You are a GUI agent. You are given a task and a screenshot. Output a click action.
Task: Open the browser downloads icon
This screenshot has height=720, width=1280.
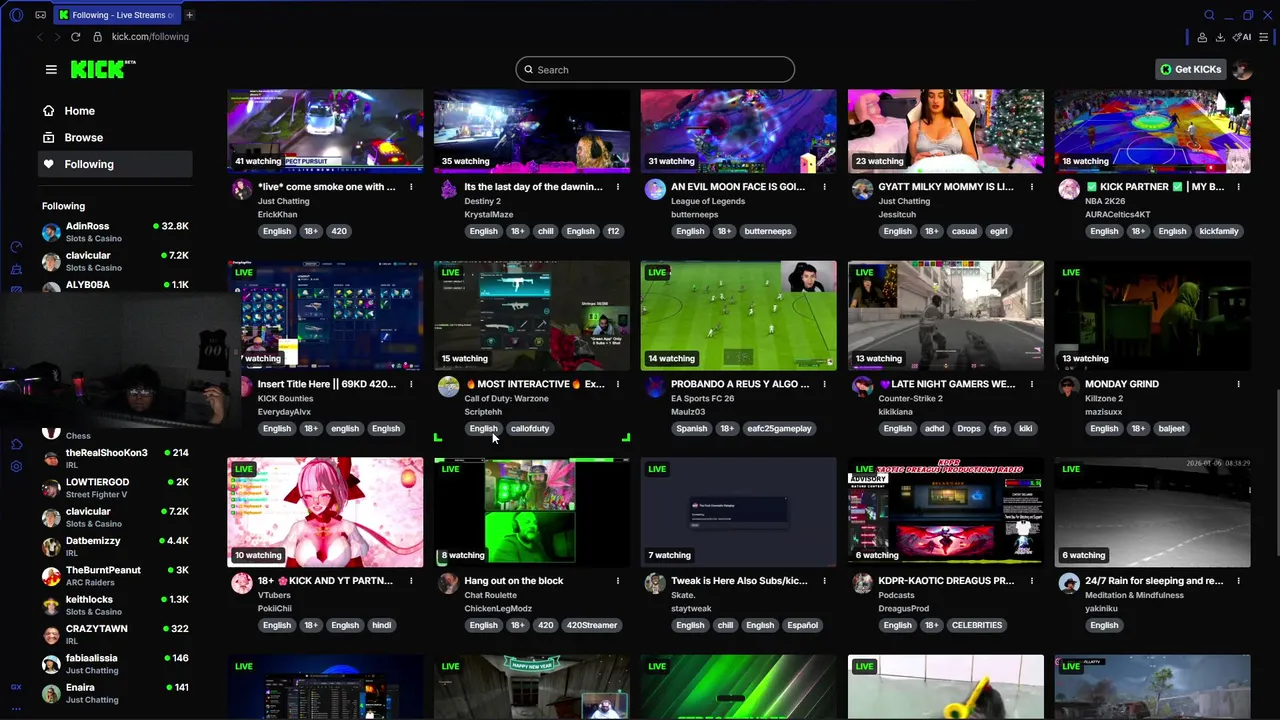1220,37
